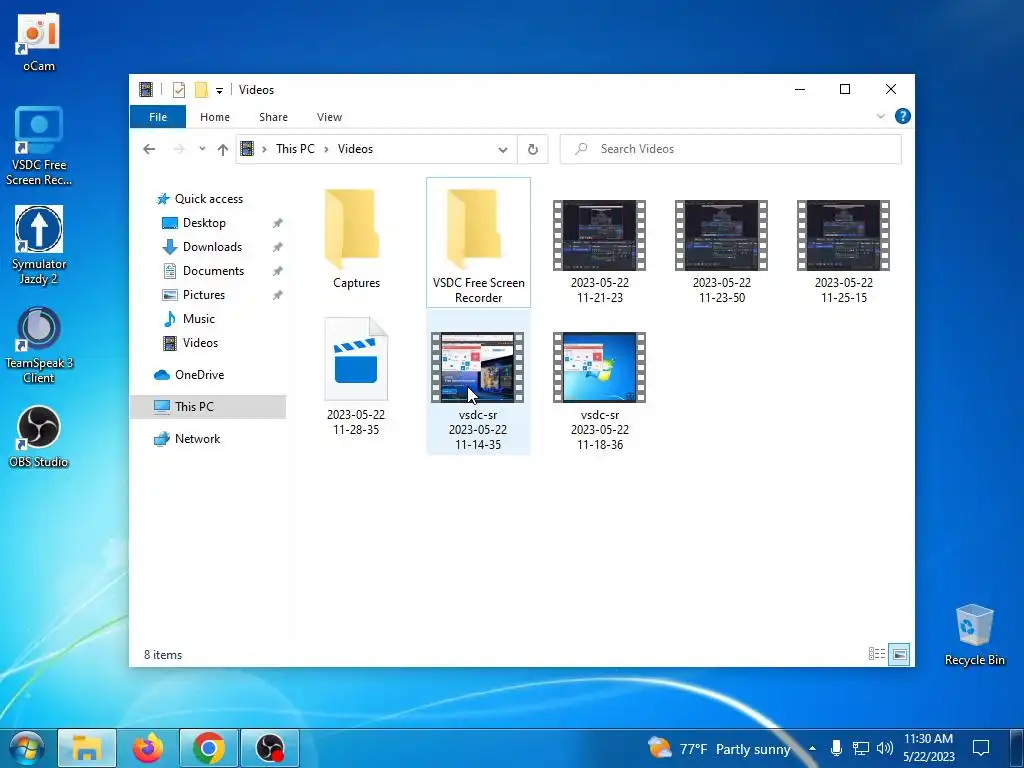Click the Search Videos input field
The image size is (1024, 768).
(x=731, y=149)
